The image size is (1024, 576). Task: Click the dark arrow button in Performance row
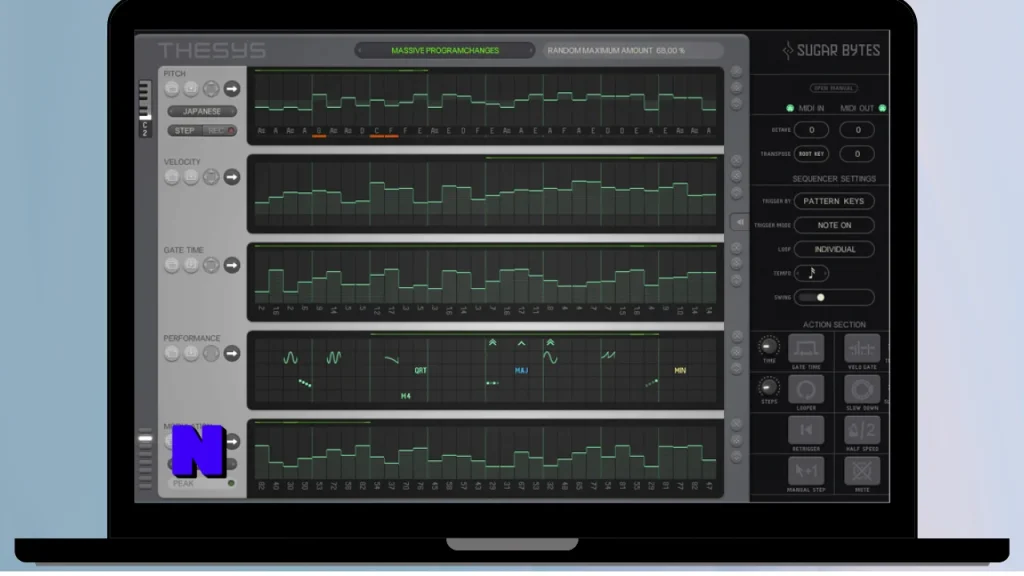(x=232, y=353)
